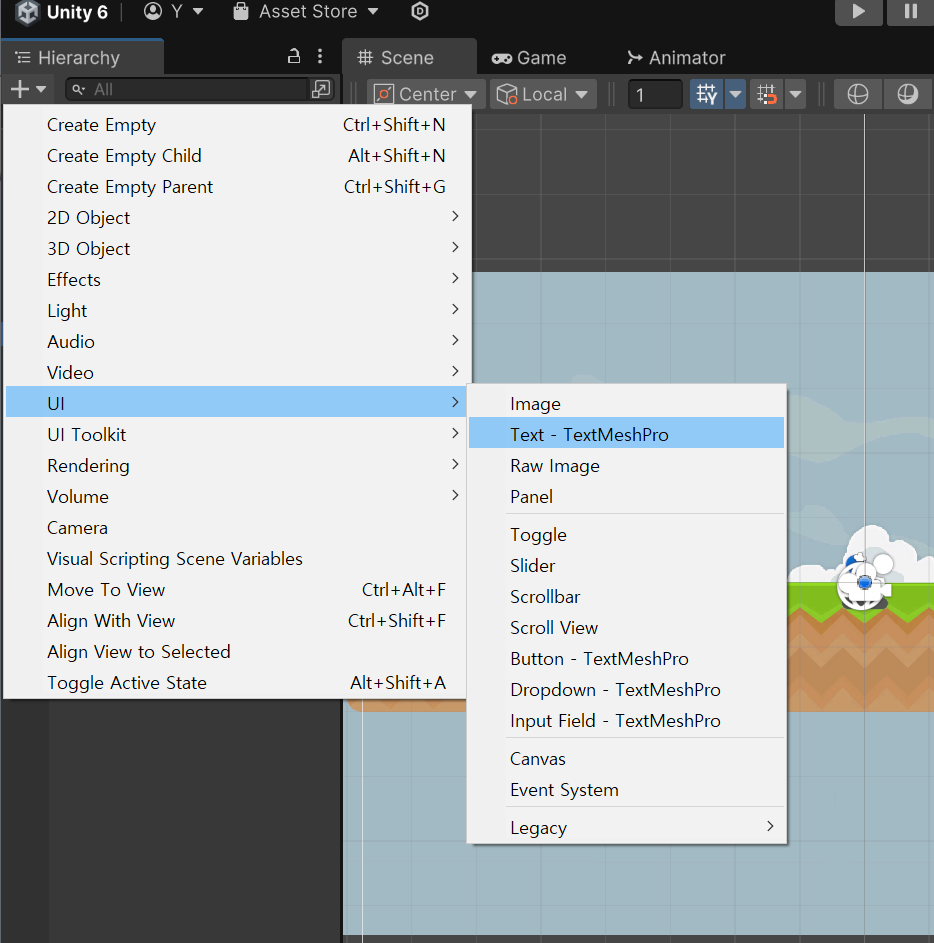Create a UI Panel
934x943 pixels.
click(626, 497)
